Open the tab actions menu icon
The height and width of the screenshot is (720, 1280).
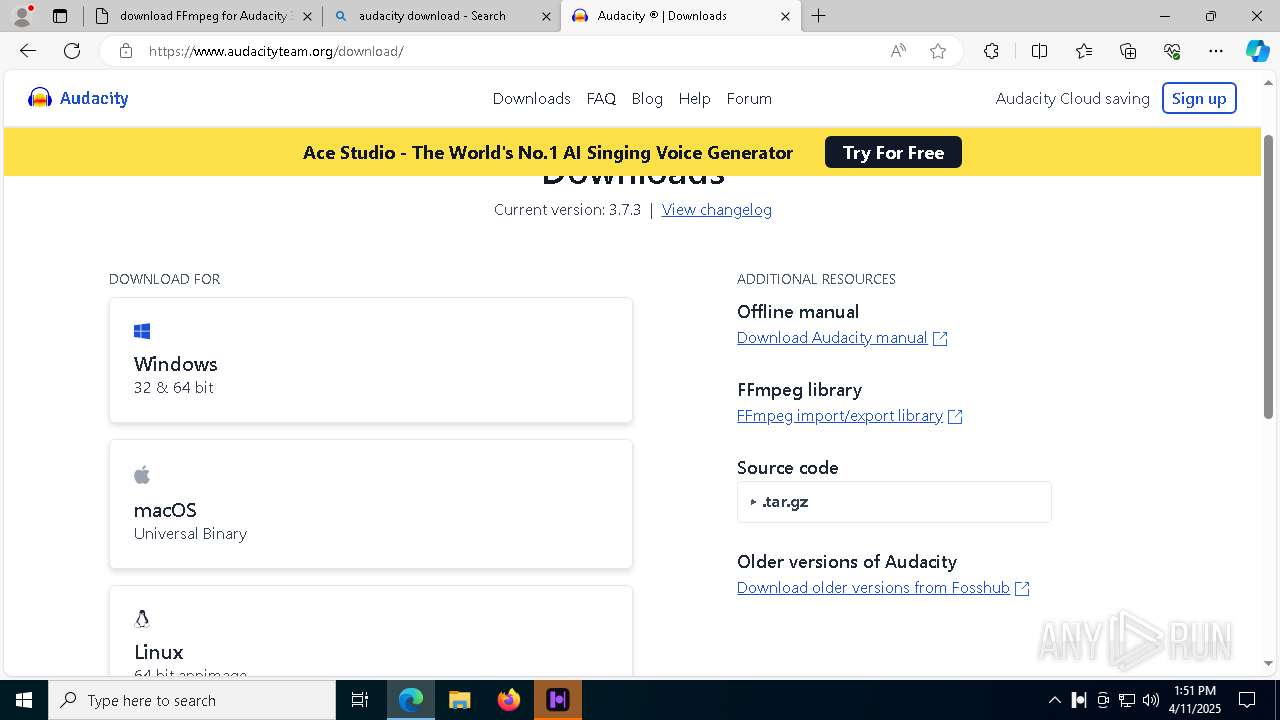[x=60, y=16]
